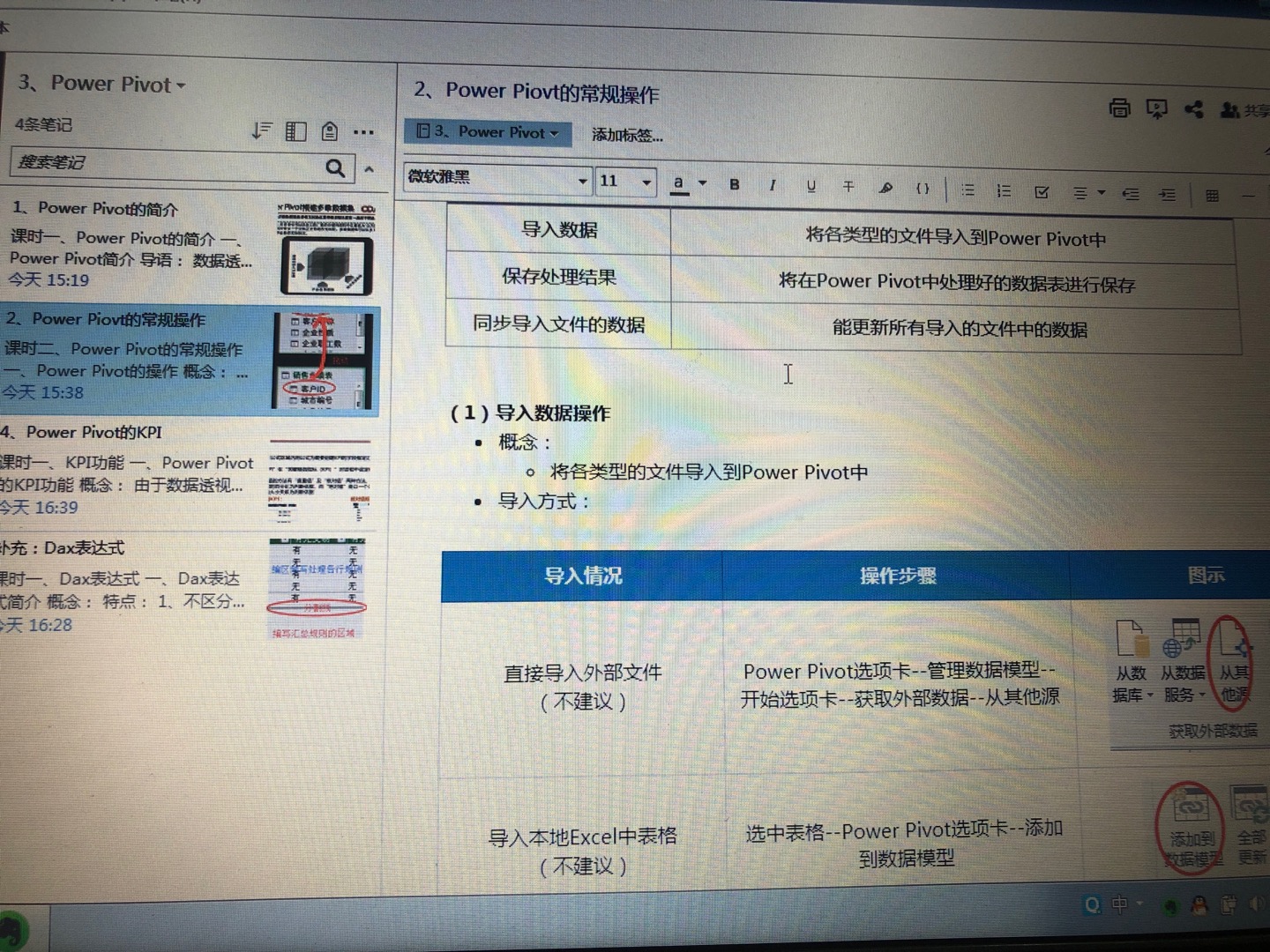Insert a numbered list

pos(1004,190)
